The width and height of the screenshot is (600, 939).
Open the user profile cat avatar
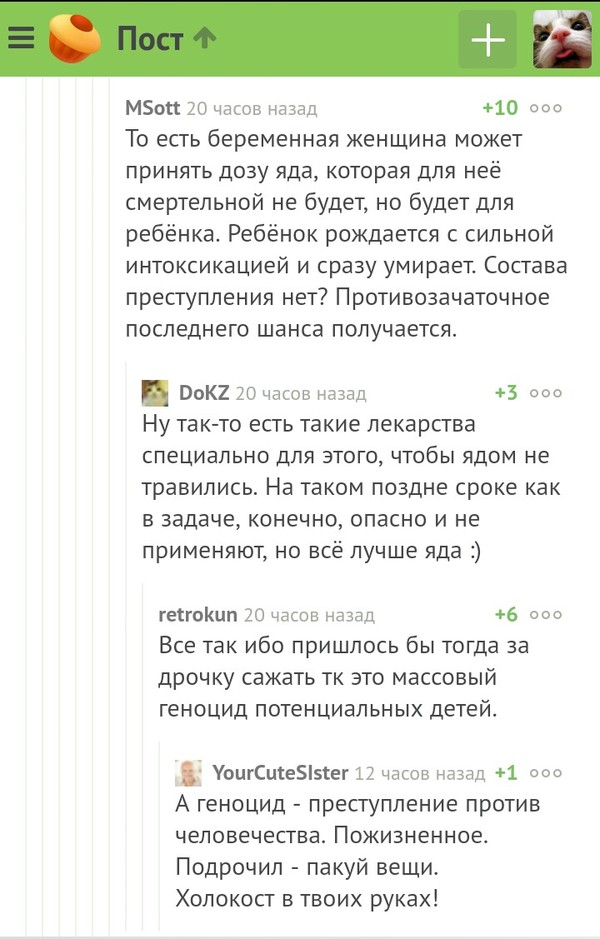point(561,39)
